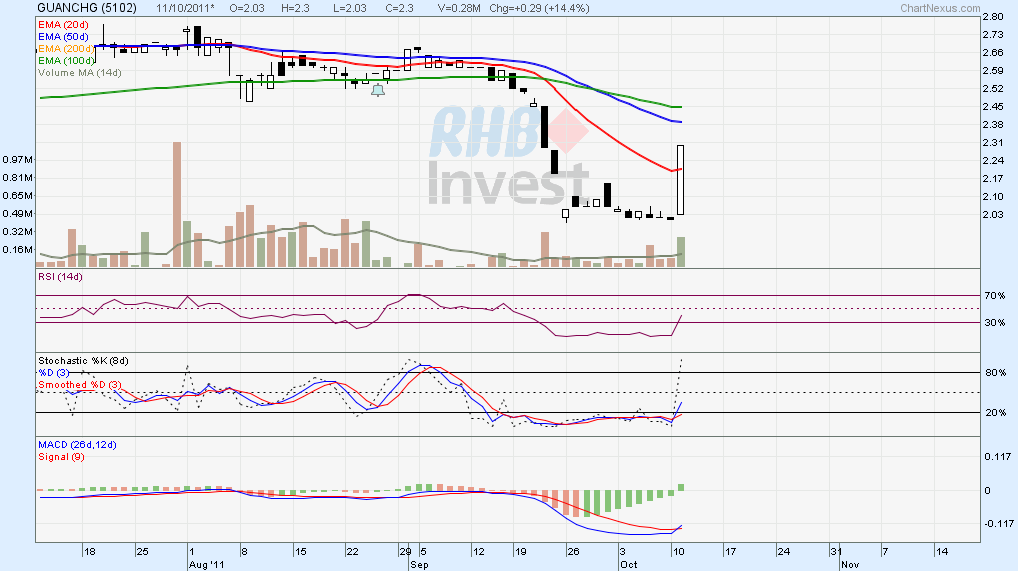The width and height of the screenshot is (1018, 571).
Task: Click the Sep month label
Action: coord(416,565)
